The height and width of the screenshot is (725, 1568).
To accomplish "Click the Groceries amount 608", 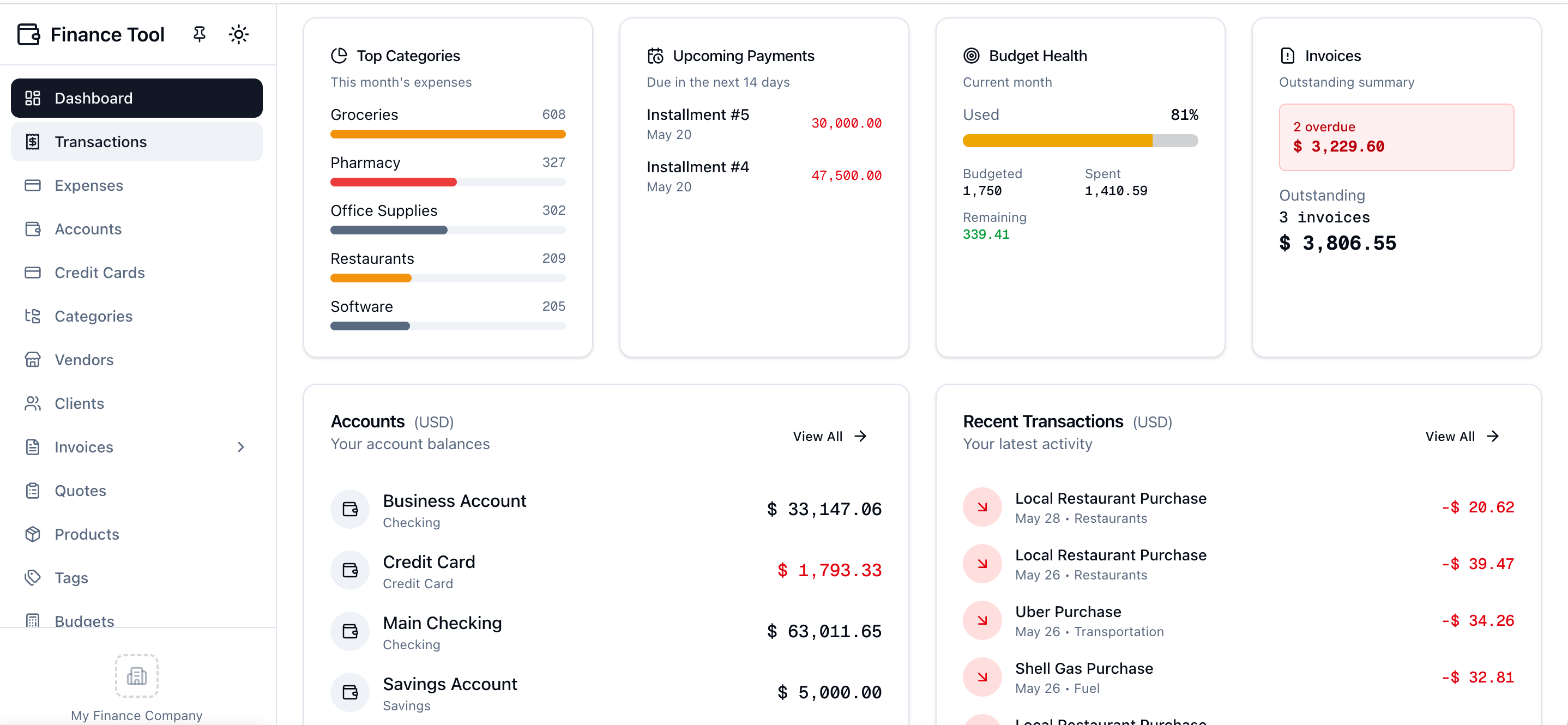I will tap(553, 114).
